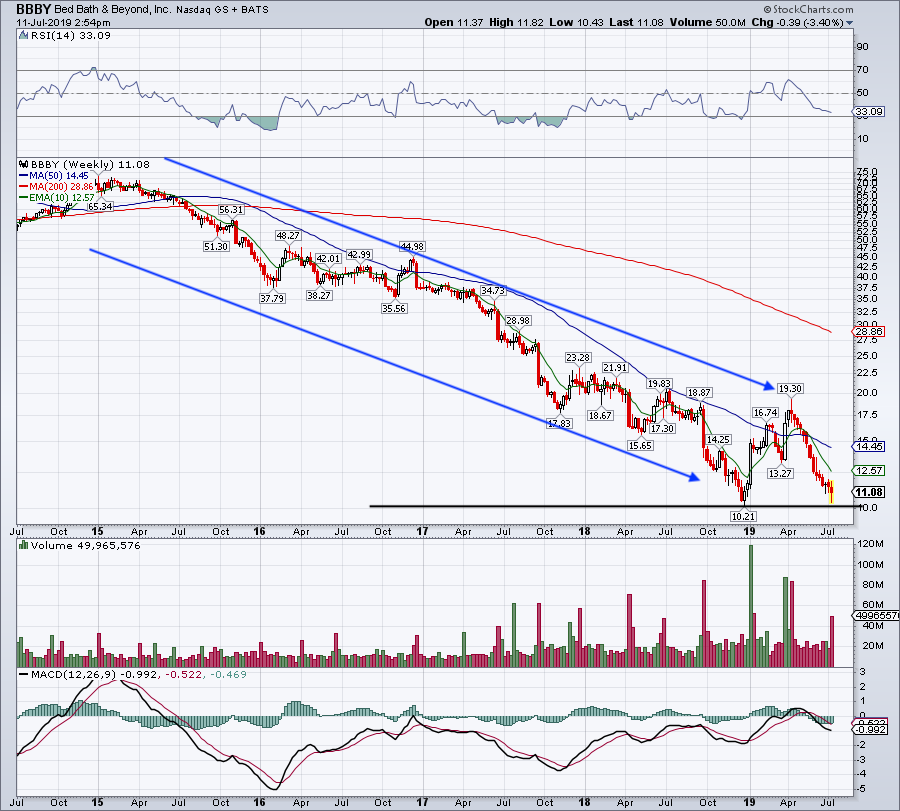Image resolution: width=900 pixels, height=811 pixels.
Task: Click the RSI 33.09 tag on right axis
Action: tap(869, 111)
